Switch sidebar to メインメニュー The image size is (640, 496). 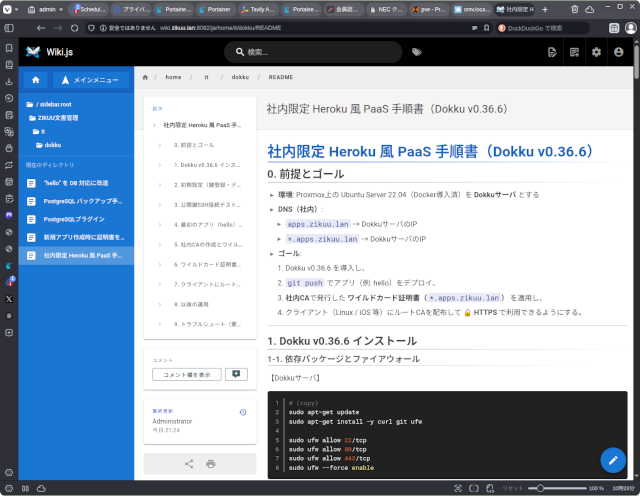91,80
